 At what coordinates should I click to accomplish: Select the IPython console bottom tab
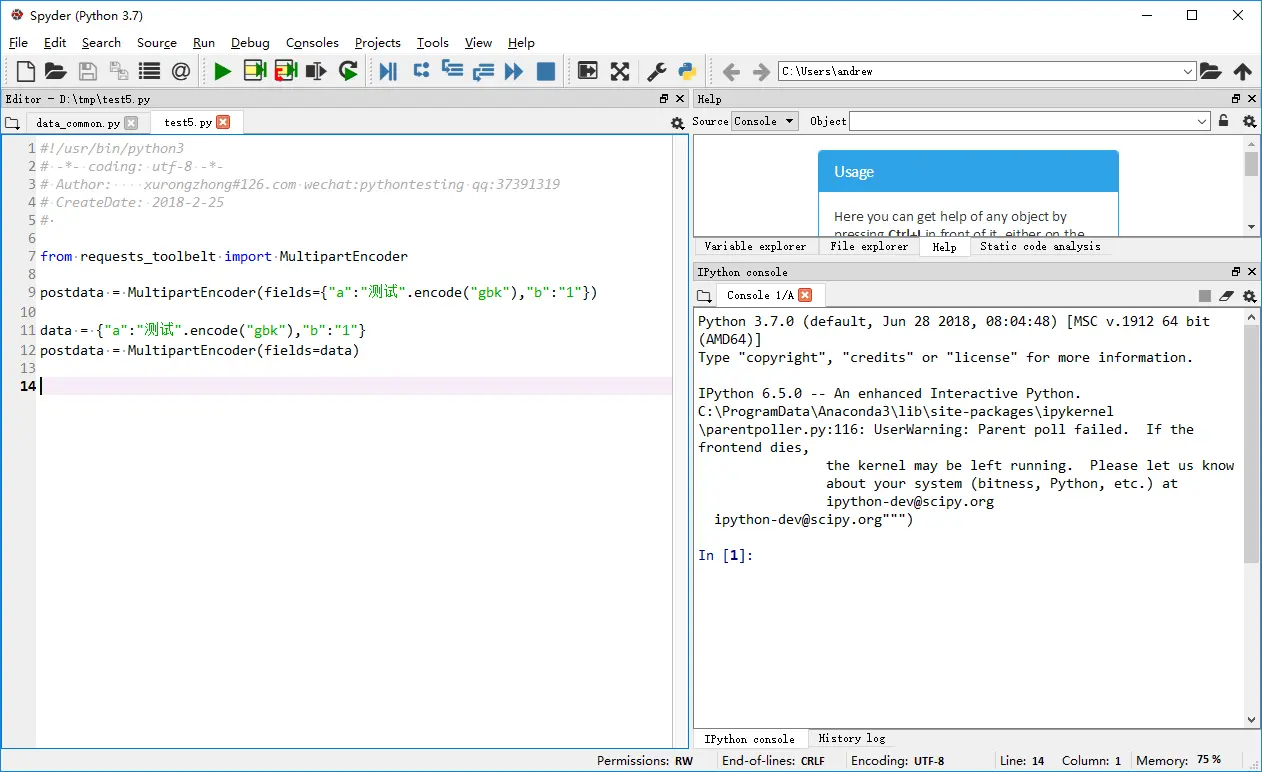749,739
